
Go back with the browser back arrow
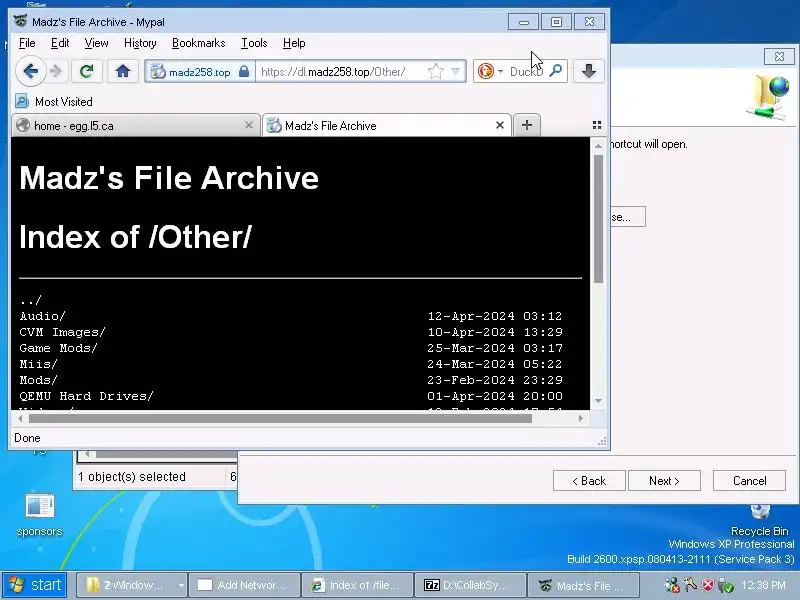click(31, 71)
